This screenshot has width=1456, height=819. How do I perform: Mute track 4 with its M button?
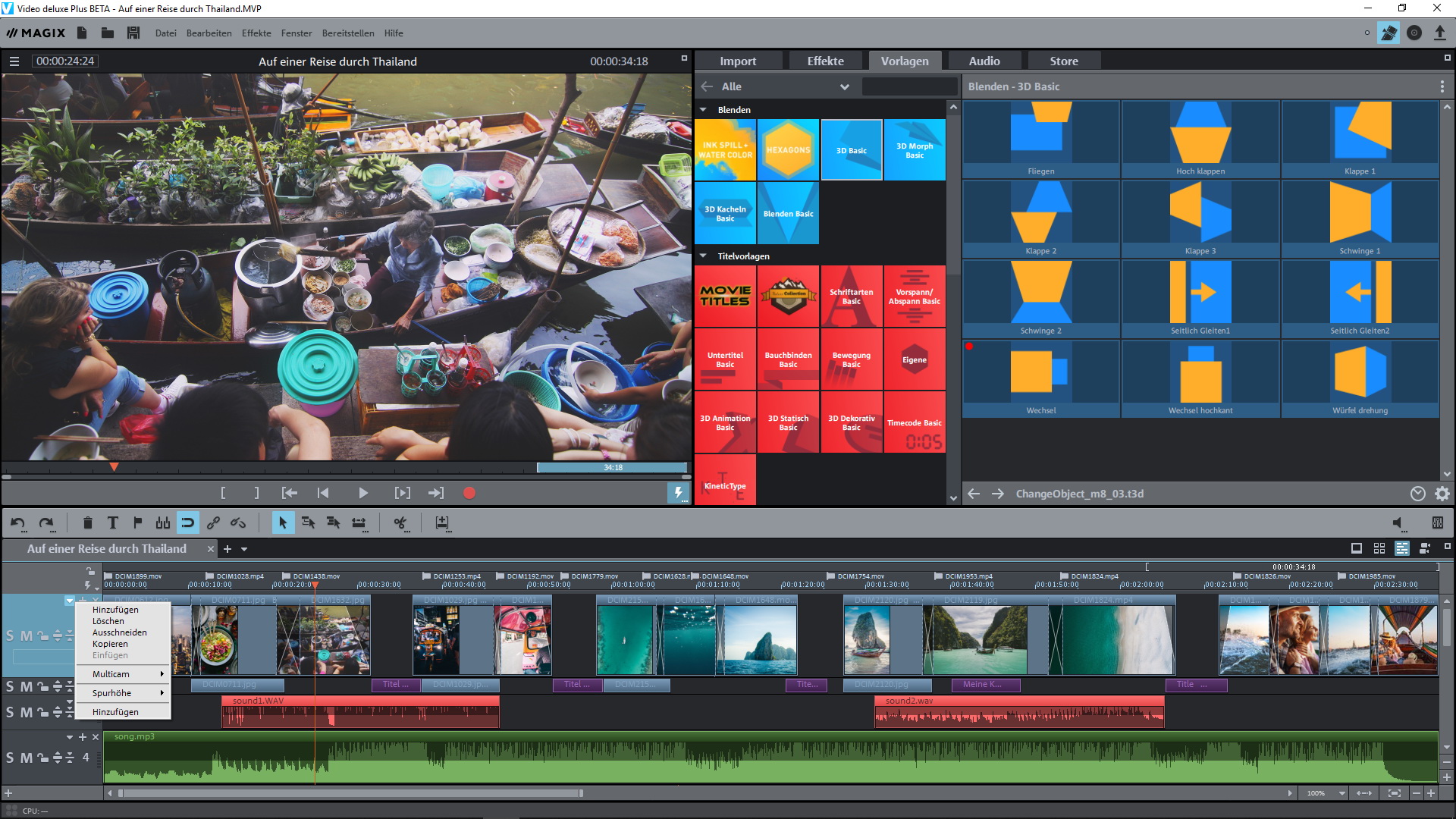point(27,758)
